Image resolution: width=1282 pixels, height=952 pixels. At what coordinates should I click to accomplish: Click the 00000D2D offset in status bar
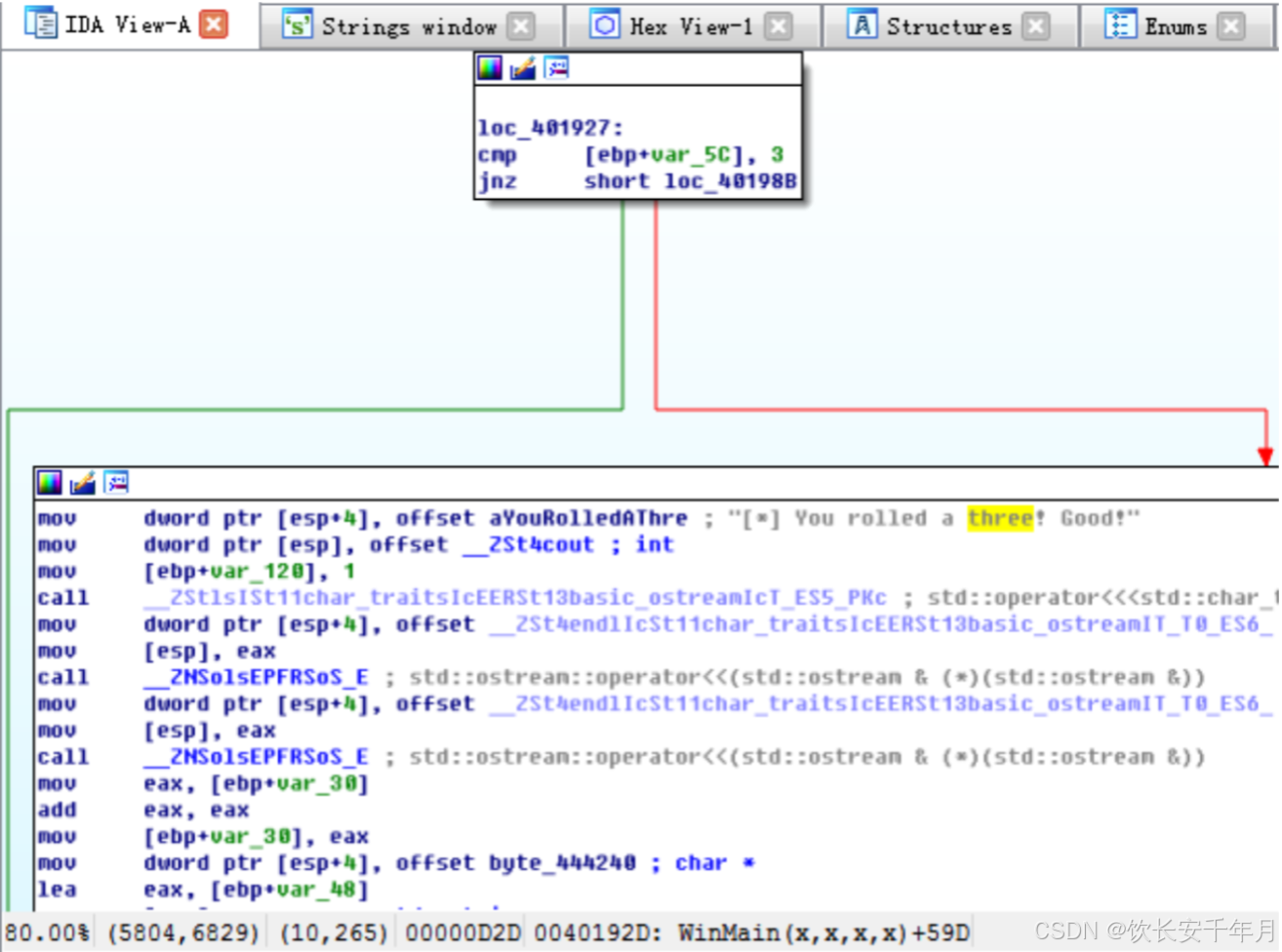click(x=462, y=932)
